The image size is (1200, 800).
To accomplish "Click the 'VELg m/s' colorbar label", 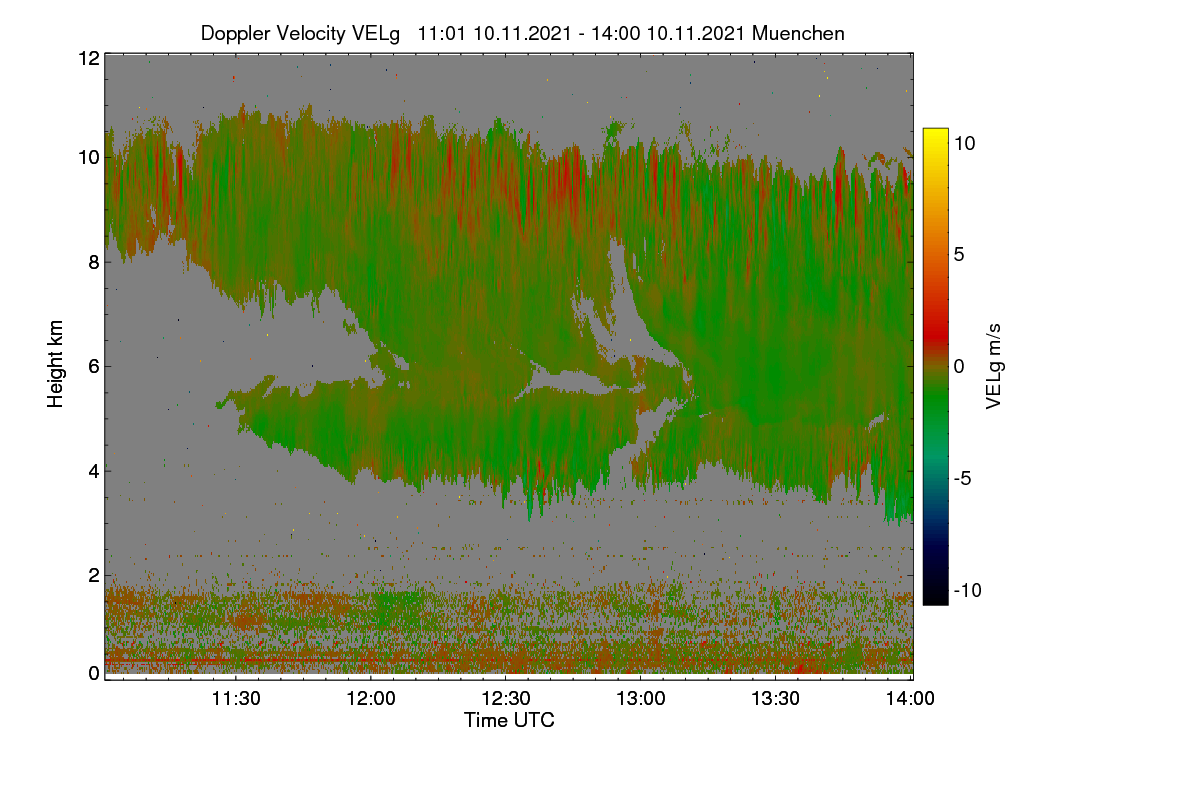I will (x=994, y=365).
